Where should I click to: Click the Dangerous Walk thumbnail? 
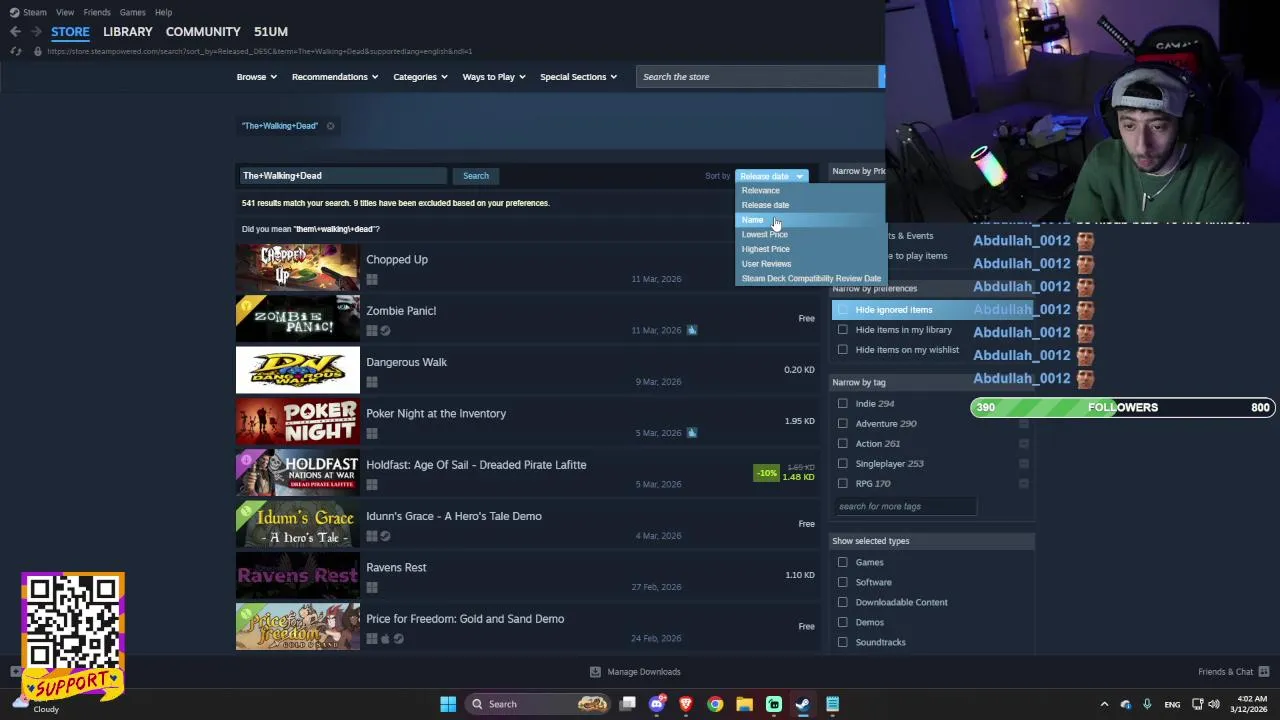298,371
